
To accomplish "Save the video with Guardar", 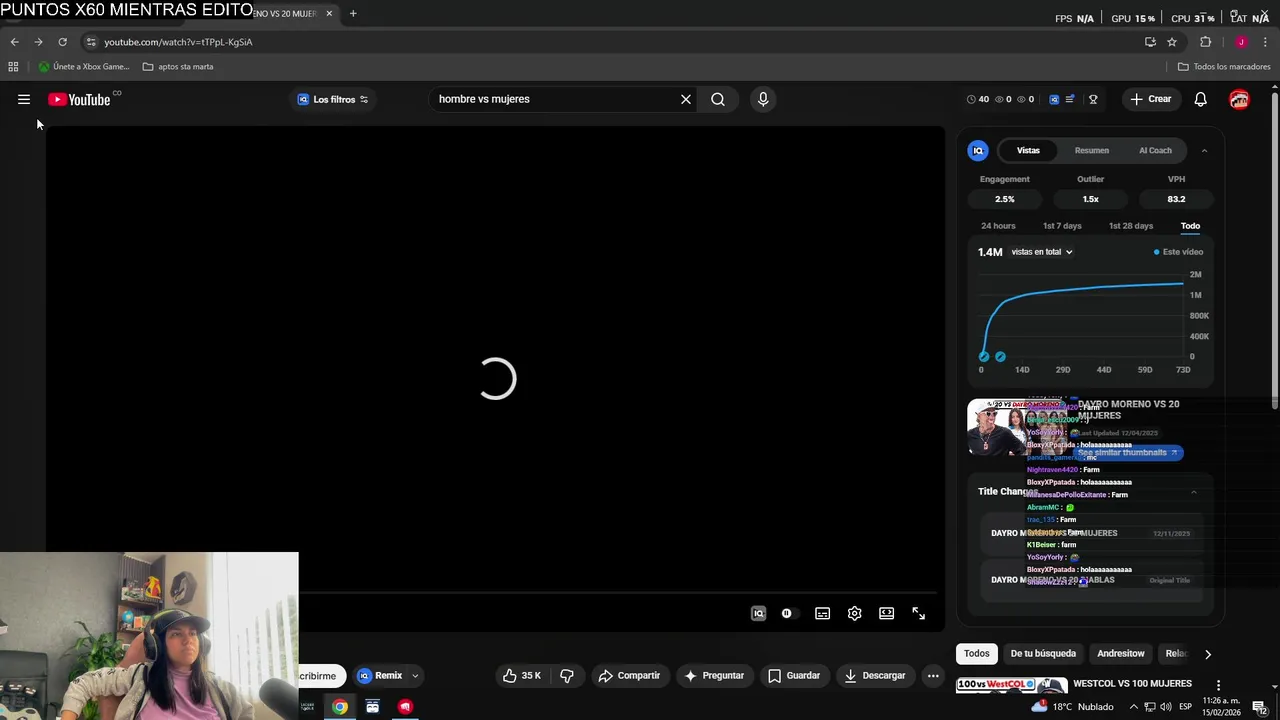I will [x=794, y=676].
